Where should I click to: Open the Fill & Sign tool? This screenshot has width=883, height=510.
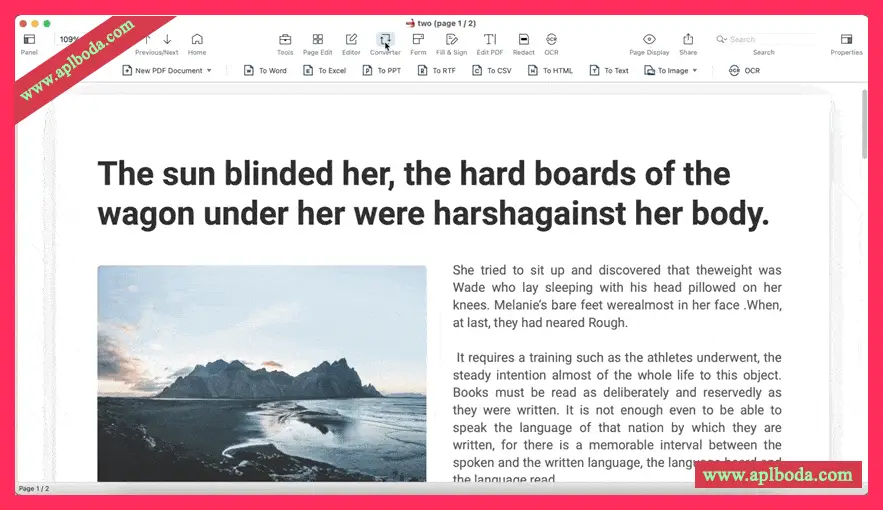pos(451,40)
